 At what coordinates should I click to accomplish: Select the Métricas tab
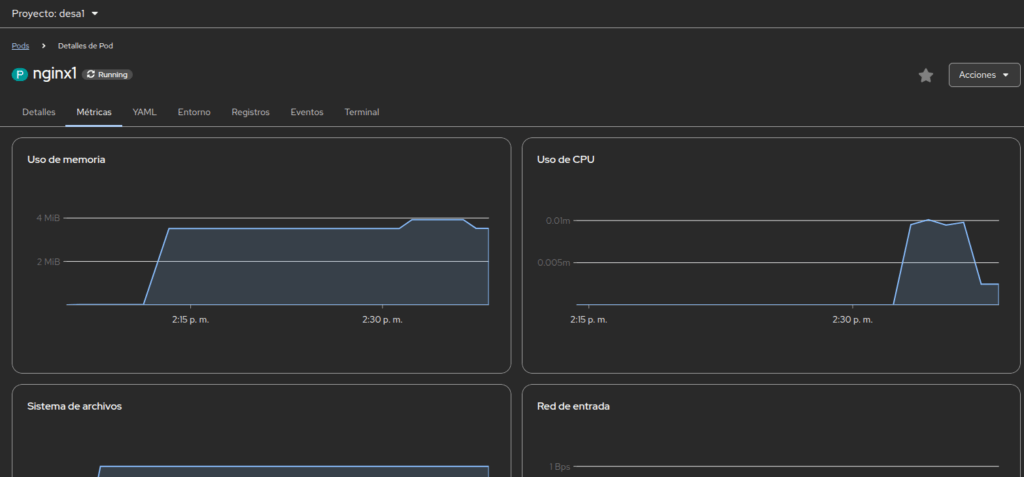(x=94, y=112)
